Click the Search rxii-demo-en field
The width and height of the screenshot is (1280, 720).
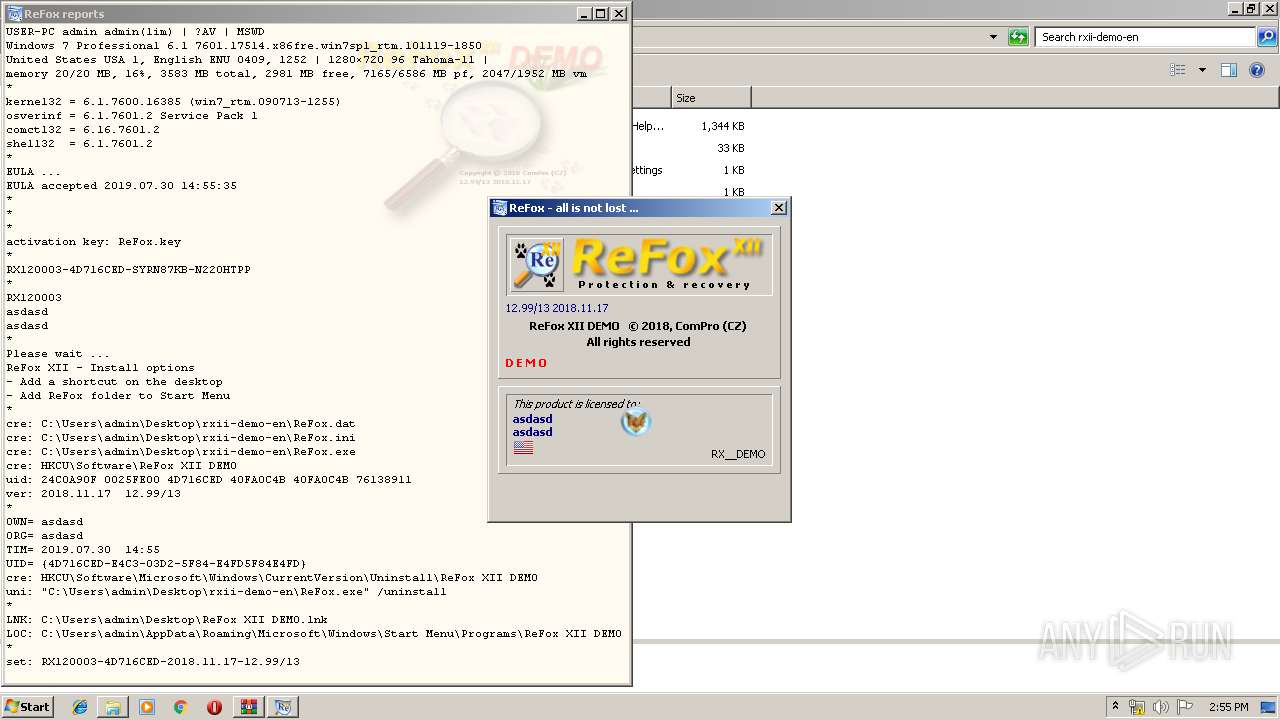click(x=1145, y=37)
